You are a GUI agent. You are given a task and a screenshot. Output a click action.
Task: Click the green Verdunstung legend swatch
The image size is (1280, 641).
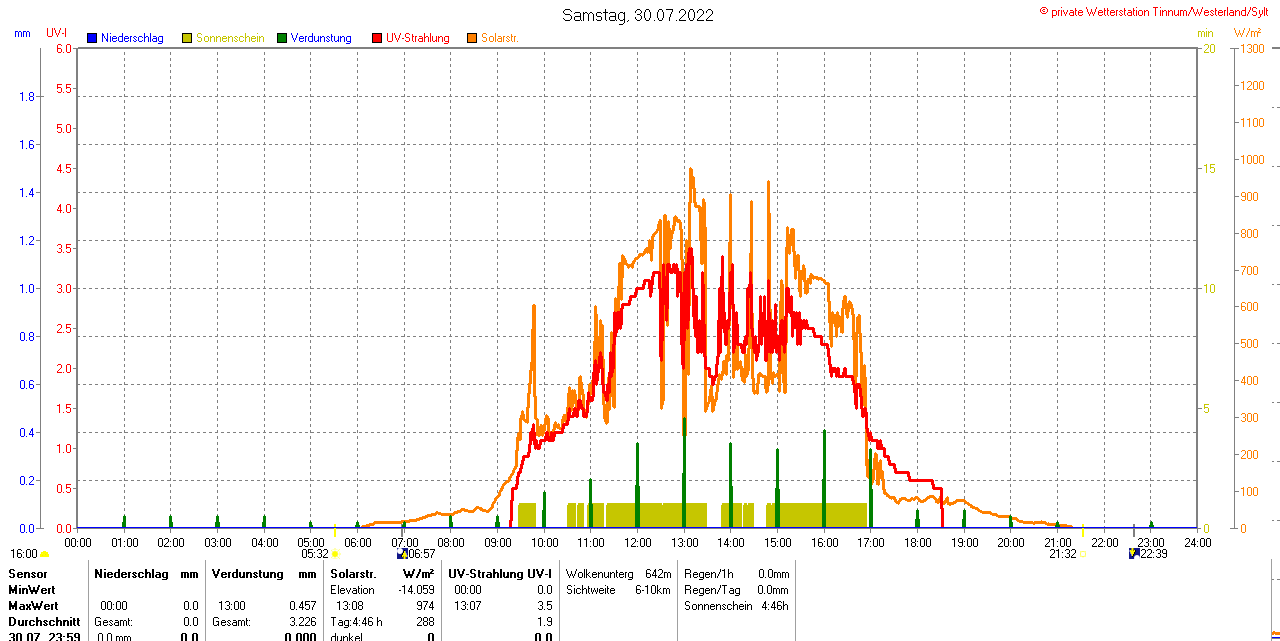coord(282,38)
